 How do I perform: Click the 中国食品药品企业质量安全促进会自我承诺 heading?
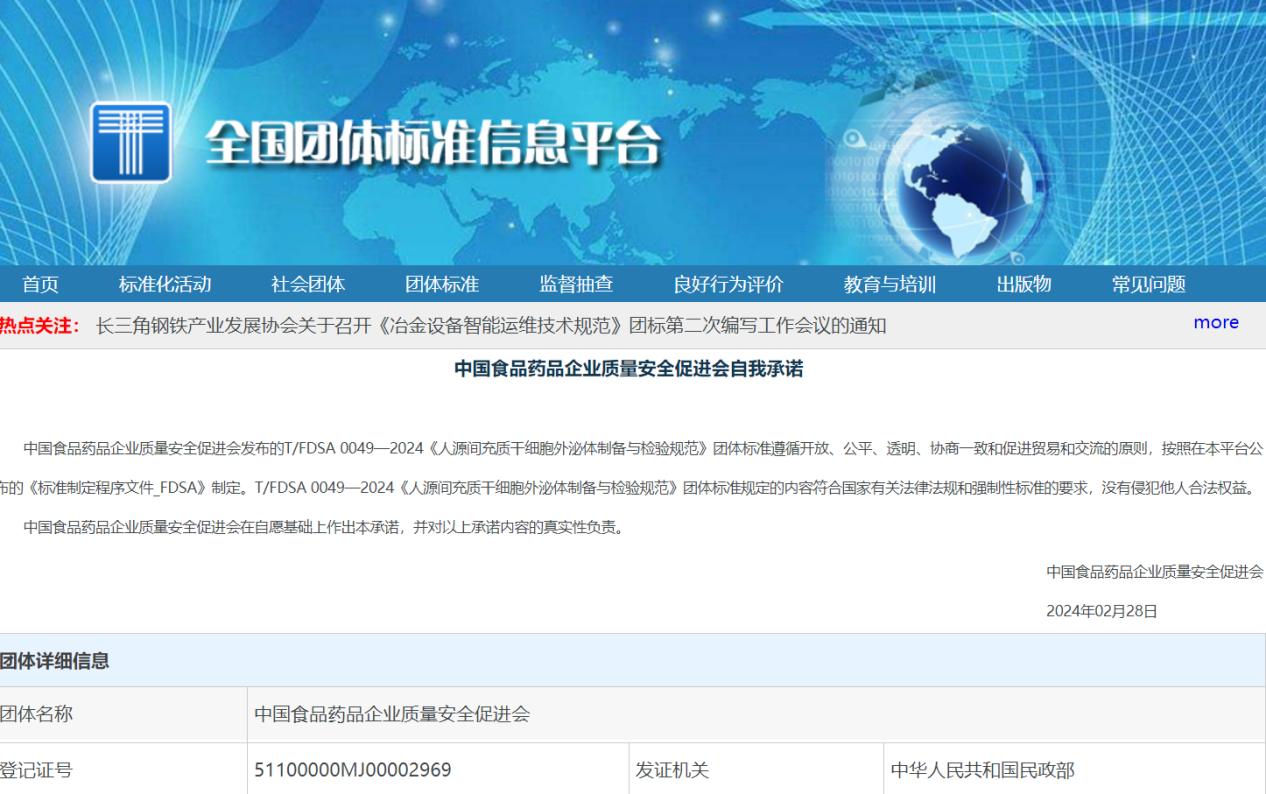(628, 369)
